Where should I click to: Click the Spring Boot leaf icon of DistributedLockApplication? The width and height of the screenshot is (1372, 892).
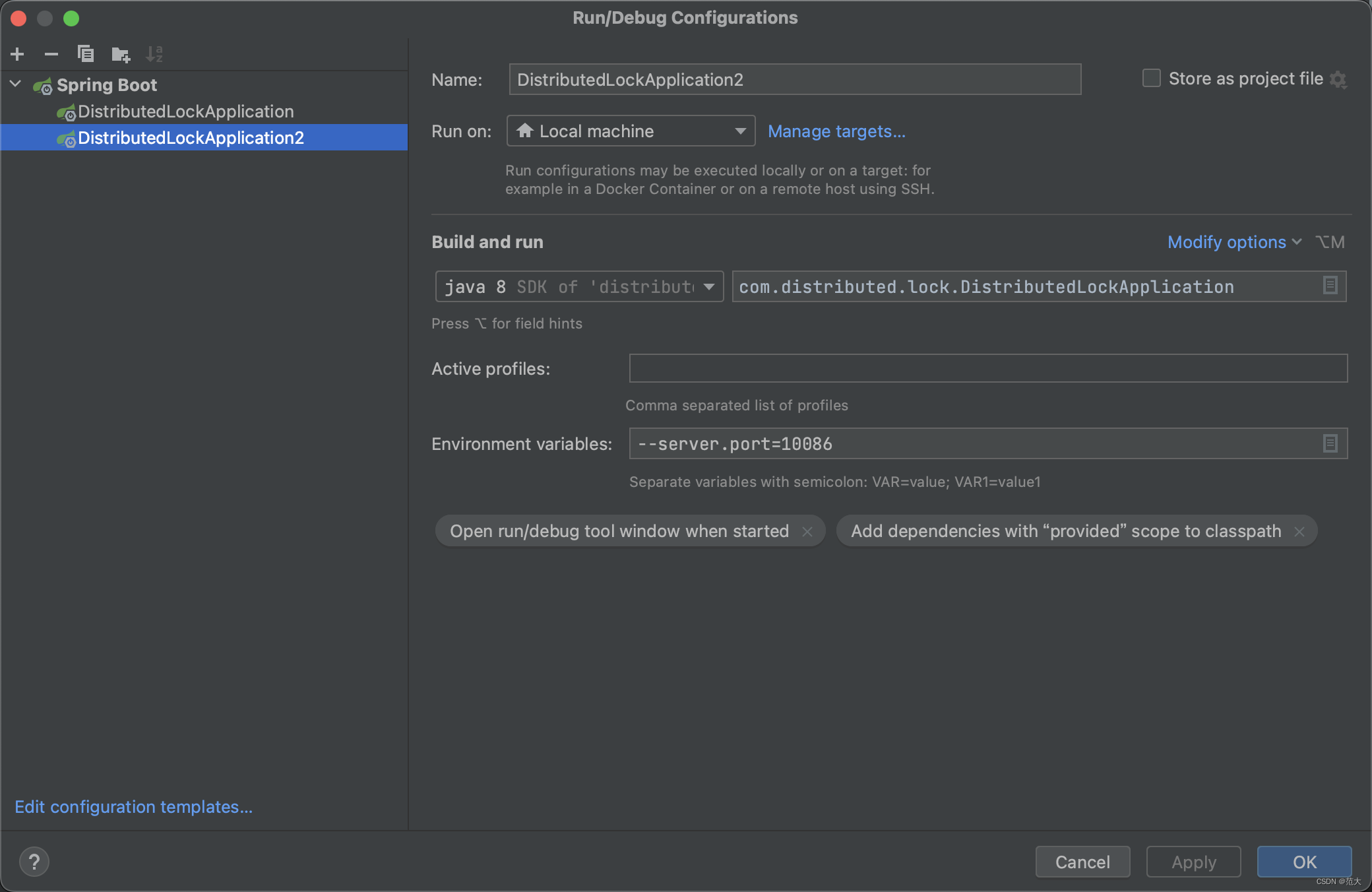[66, 112]
